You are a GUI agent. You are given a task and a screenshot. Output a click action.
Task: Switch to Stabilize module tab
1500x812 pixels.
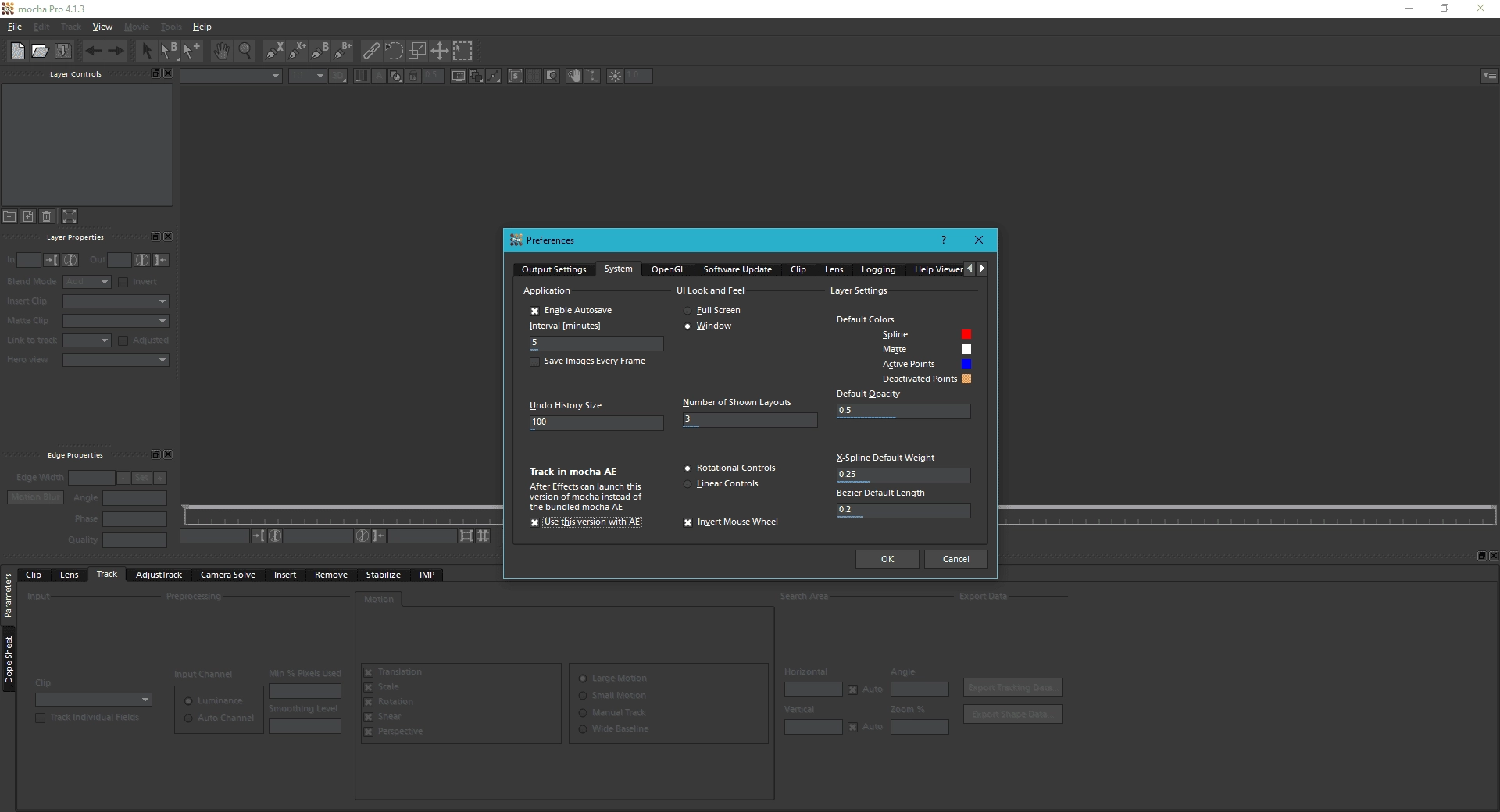pyautogui.click(x=384, y=575)
